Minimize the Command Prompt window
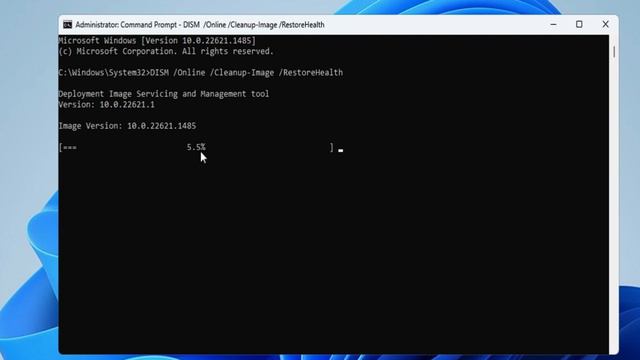Viewport: 640px width, 360px height. click(x=553, y=24)
